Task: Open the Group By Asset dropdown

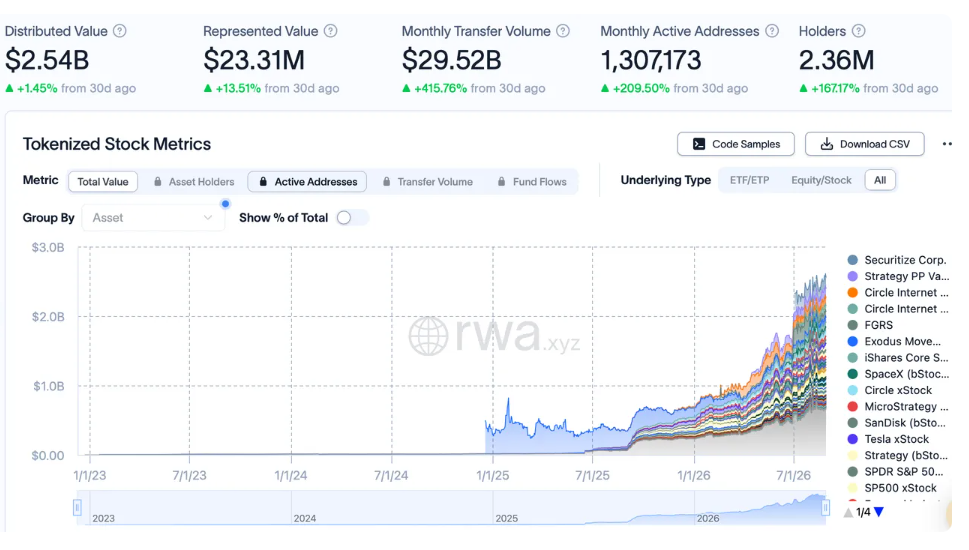Action: pyautogui.click(x=153, y=218)
